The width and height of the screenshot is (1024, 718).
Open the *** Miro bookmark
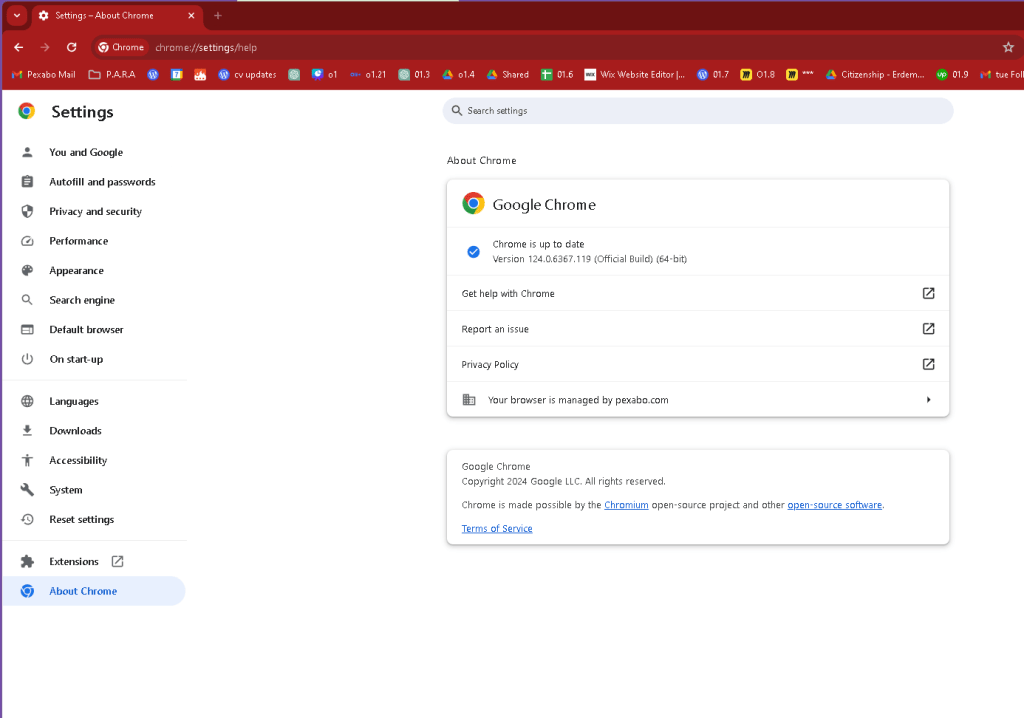[x=800, y=74]
